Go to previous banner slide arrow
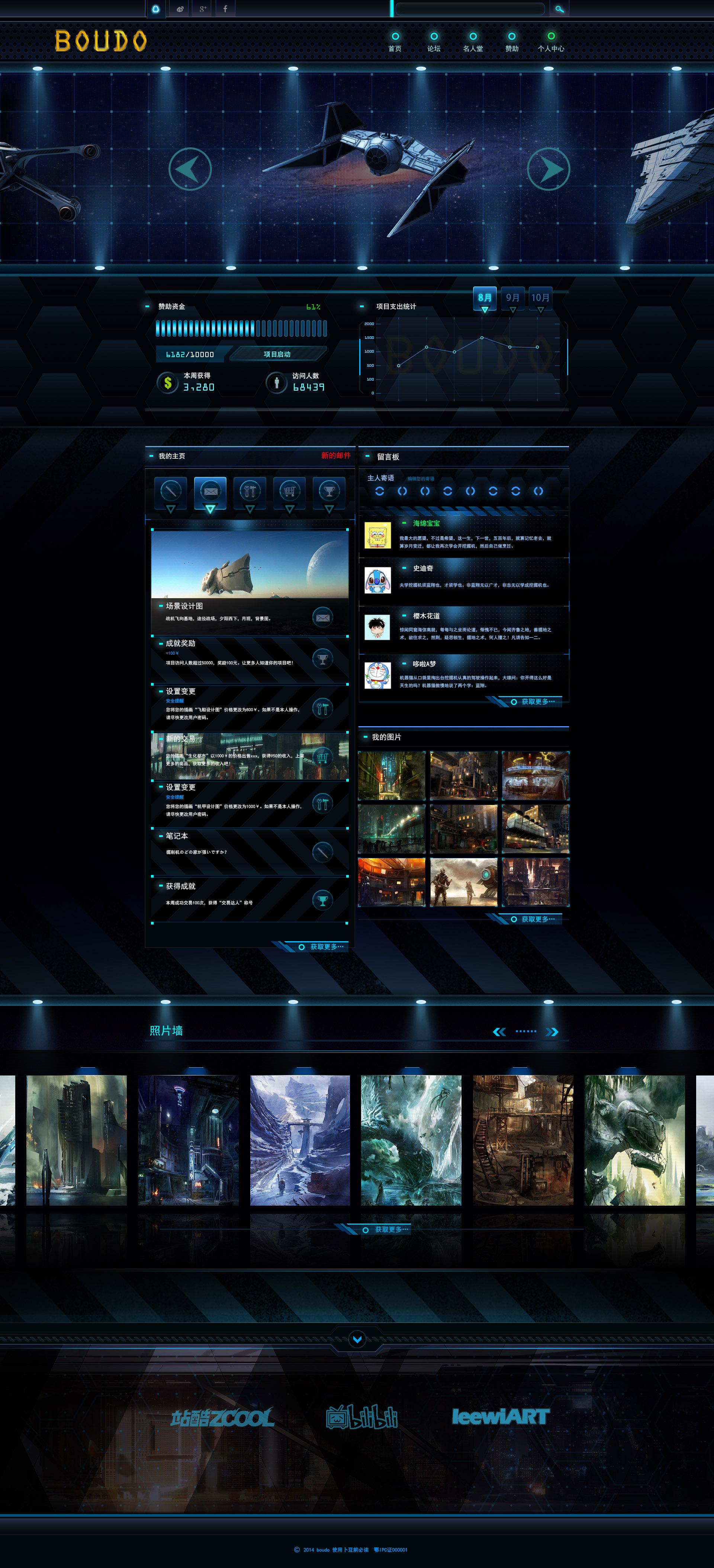The height and width of the screenshot is (1568, 714). (x=190, y=169)
